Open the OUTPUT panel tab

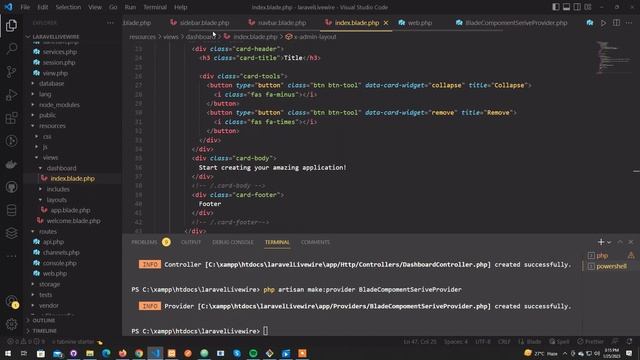click(191, 242)
